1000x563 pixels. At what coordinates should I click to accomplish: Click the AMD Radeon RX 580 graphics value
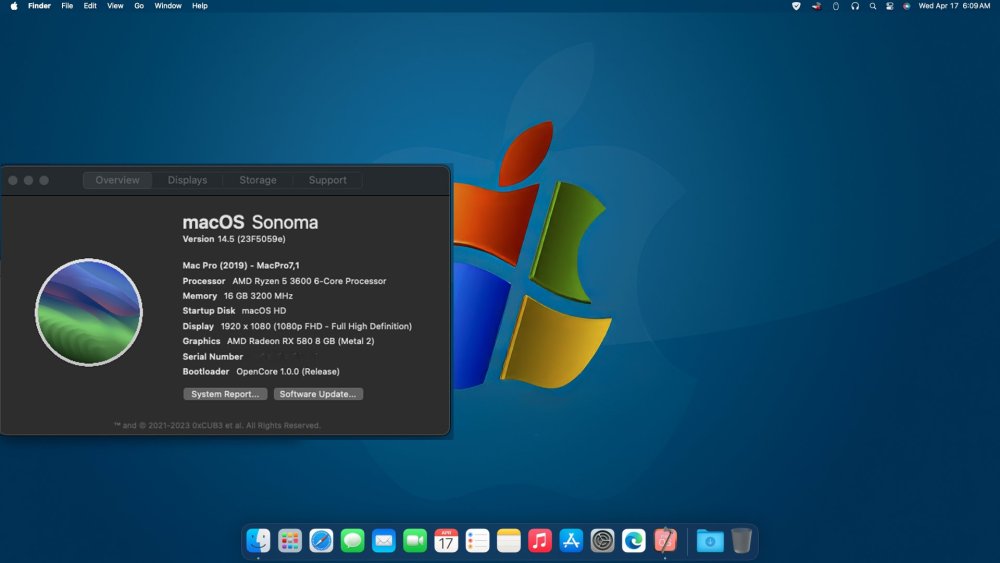point(300,341)
